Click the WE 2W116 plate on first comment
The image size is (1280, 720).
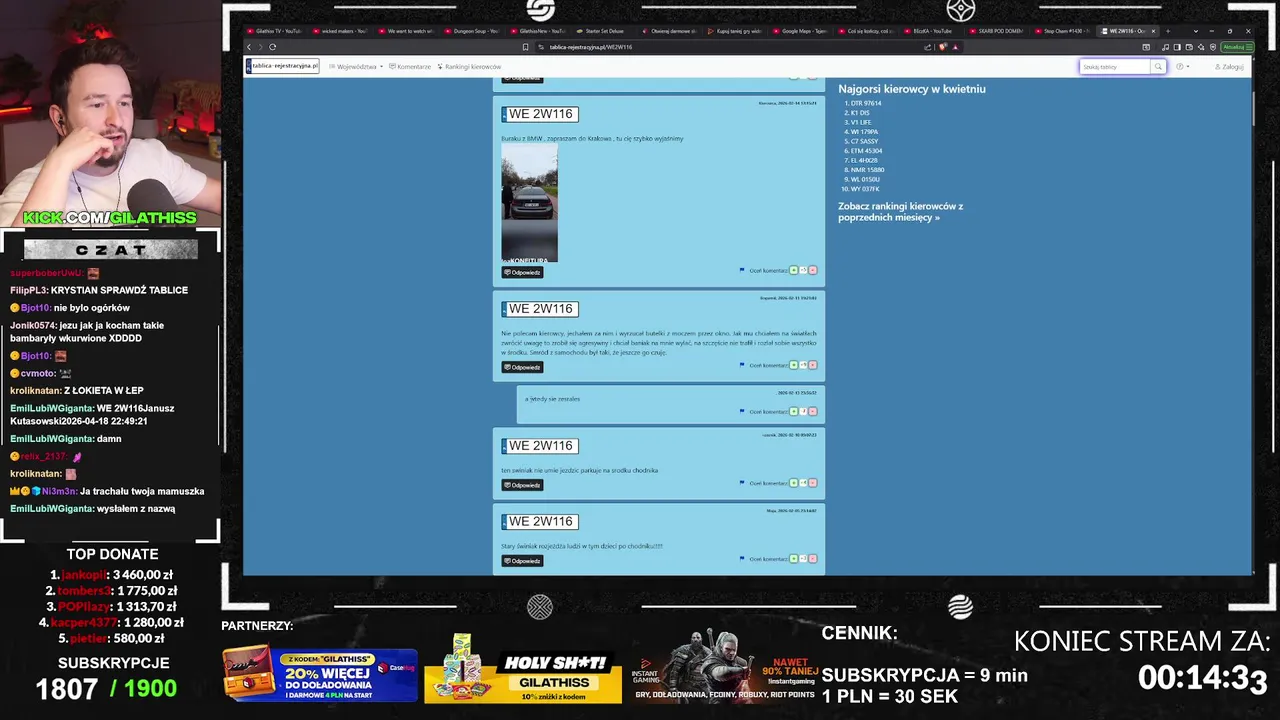coord(540,114)
